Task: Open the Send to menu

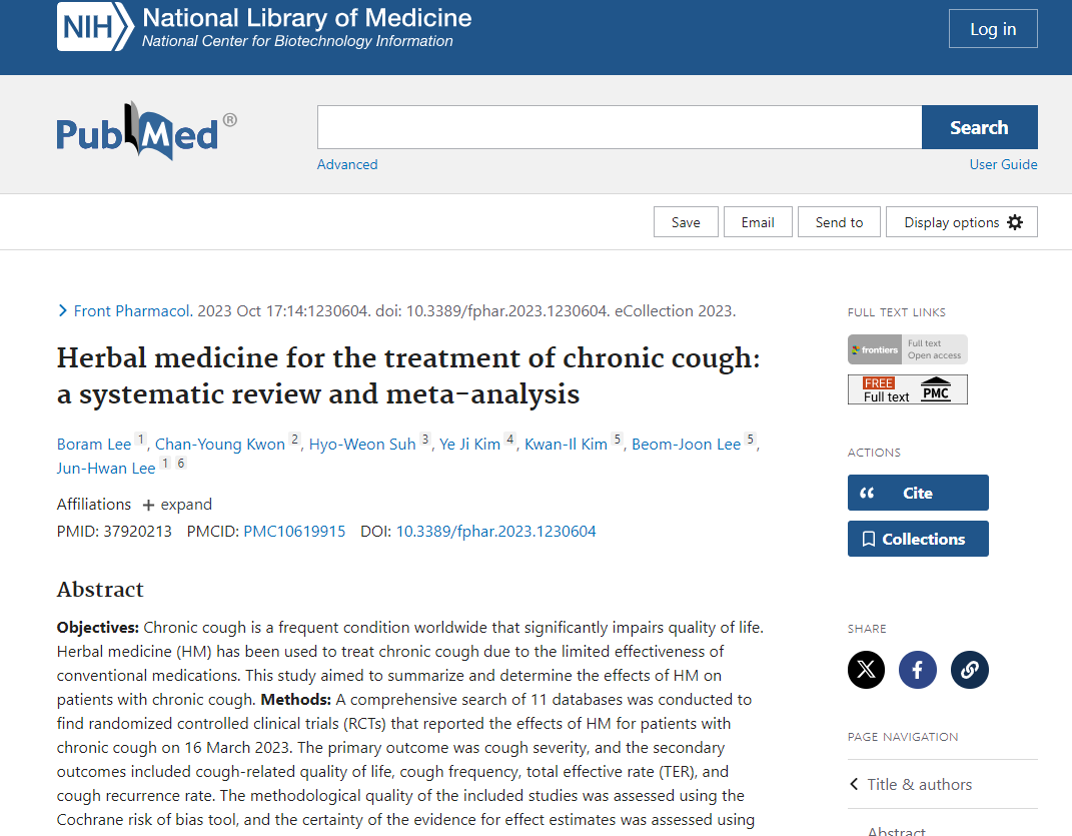Action: click(838, 222)
